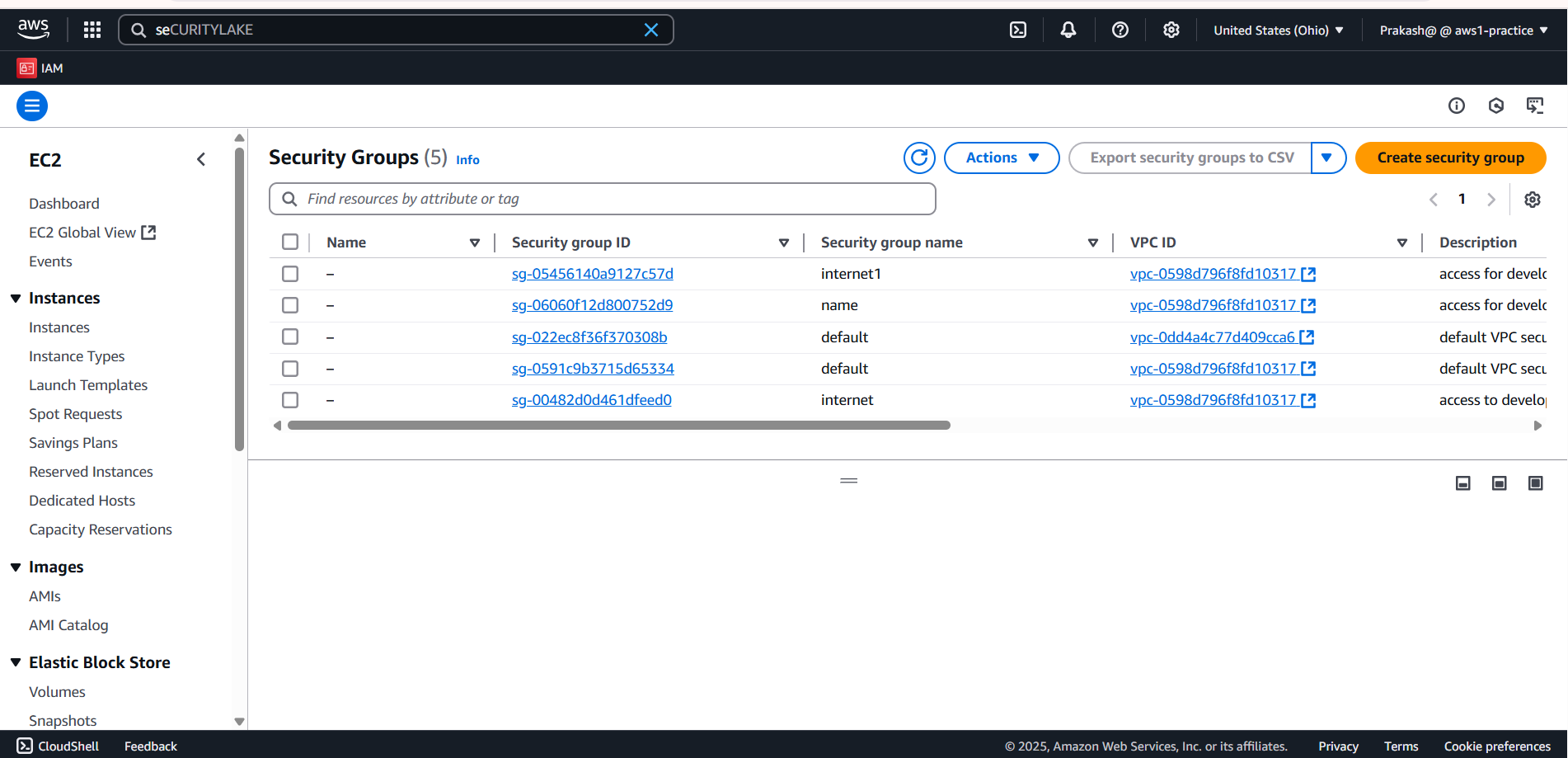Screen dimensions: 1568x758
Task: Focus the top search box with seCURITYLAKE
Action: point(396,30)
